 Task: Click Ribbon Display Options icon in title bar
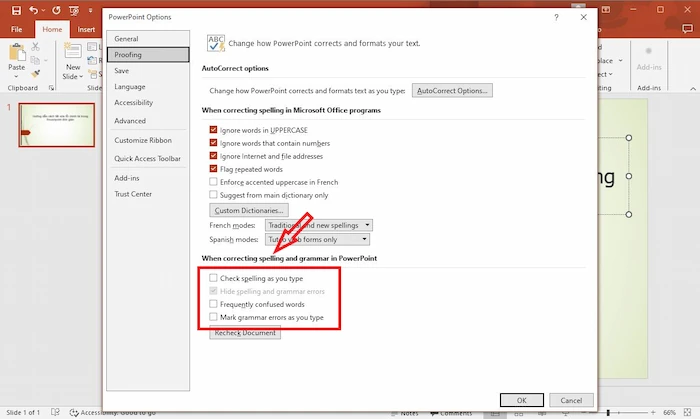(x=606, y=9)
